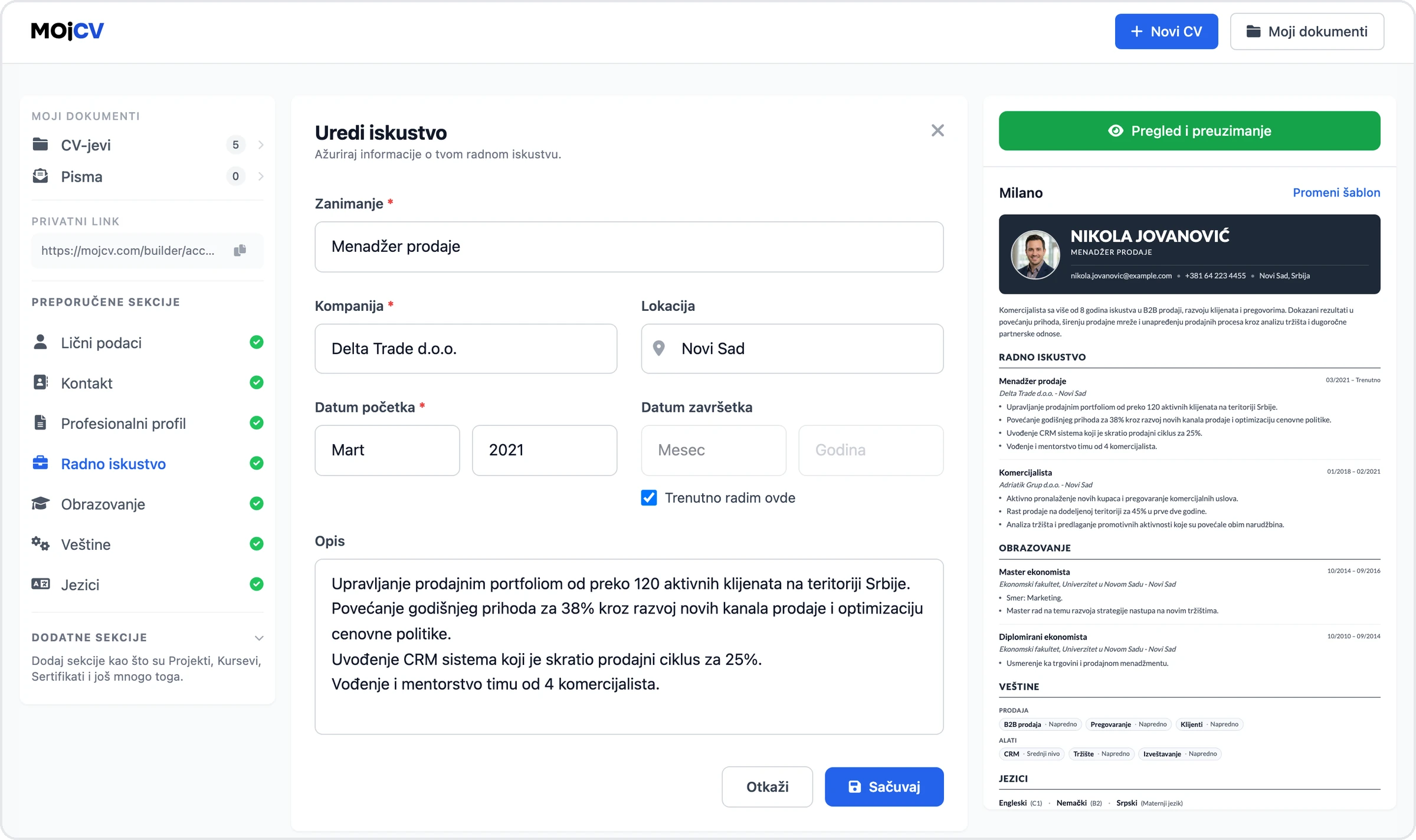Click the Kompanija field with Delta Trade

[466, 349]
